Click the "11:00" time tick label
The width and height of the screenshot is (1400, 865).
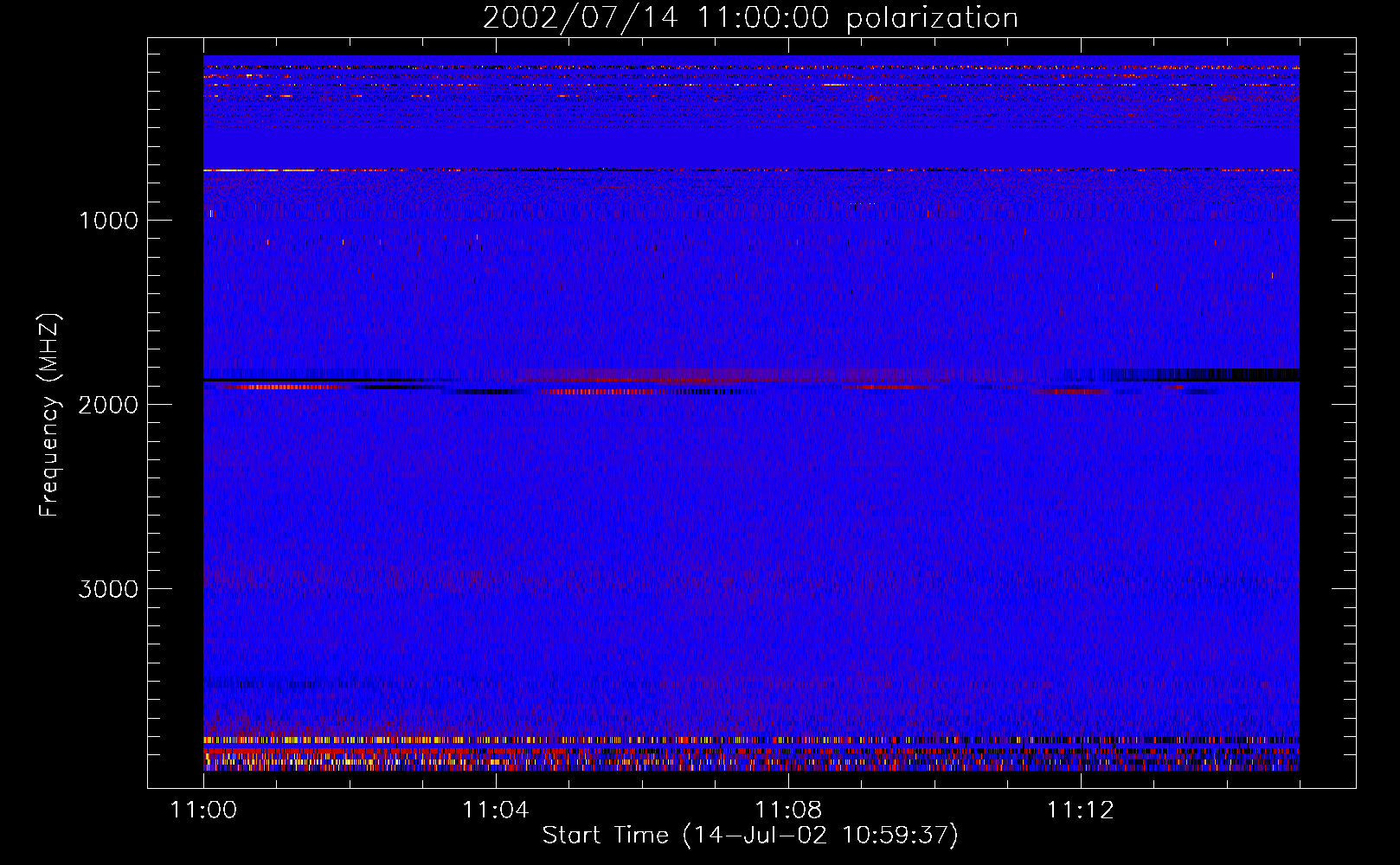[x=203, y=810]
